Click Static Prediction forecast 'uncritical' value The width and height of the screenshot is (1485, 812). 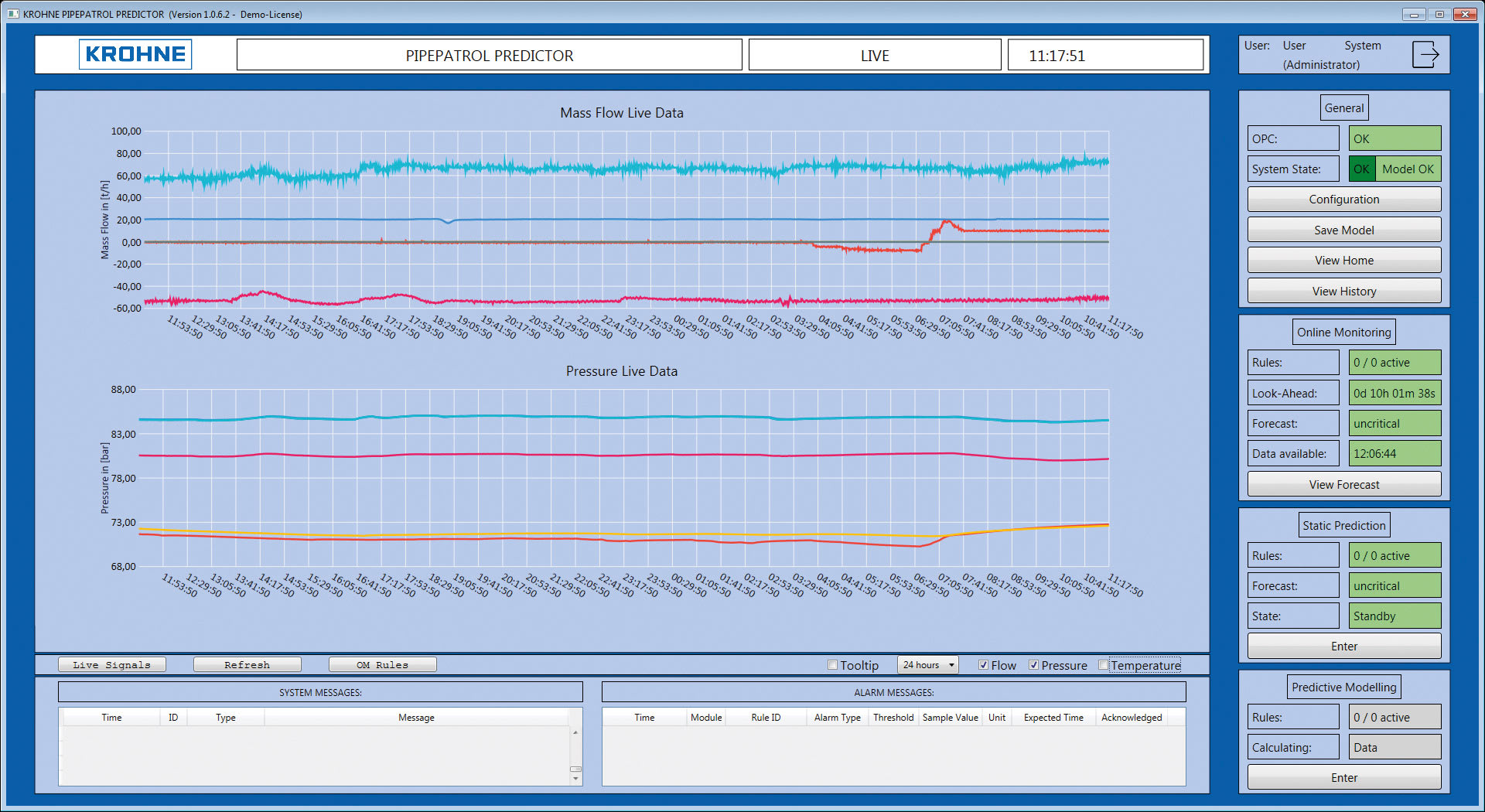coord(1395,586)
